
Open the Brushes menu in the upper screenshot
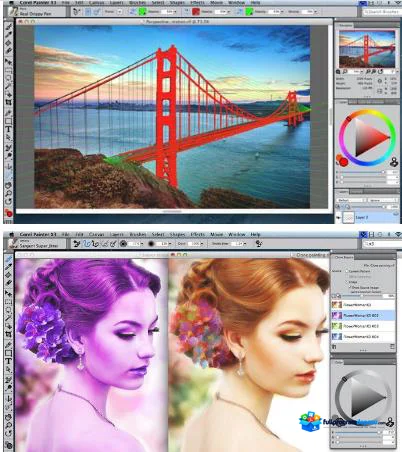[137, 3]
